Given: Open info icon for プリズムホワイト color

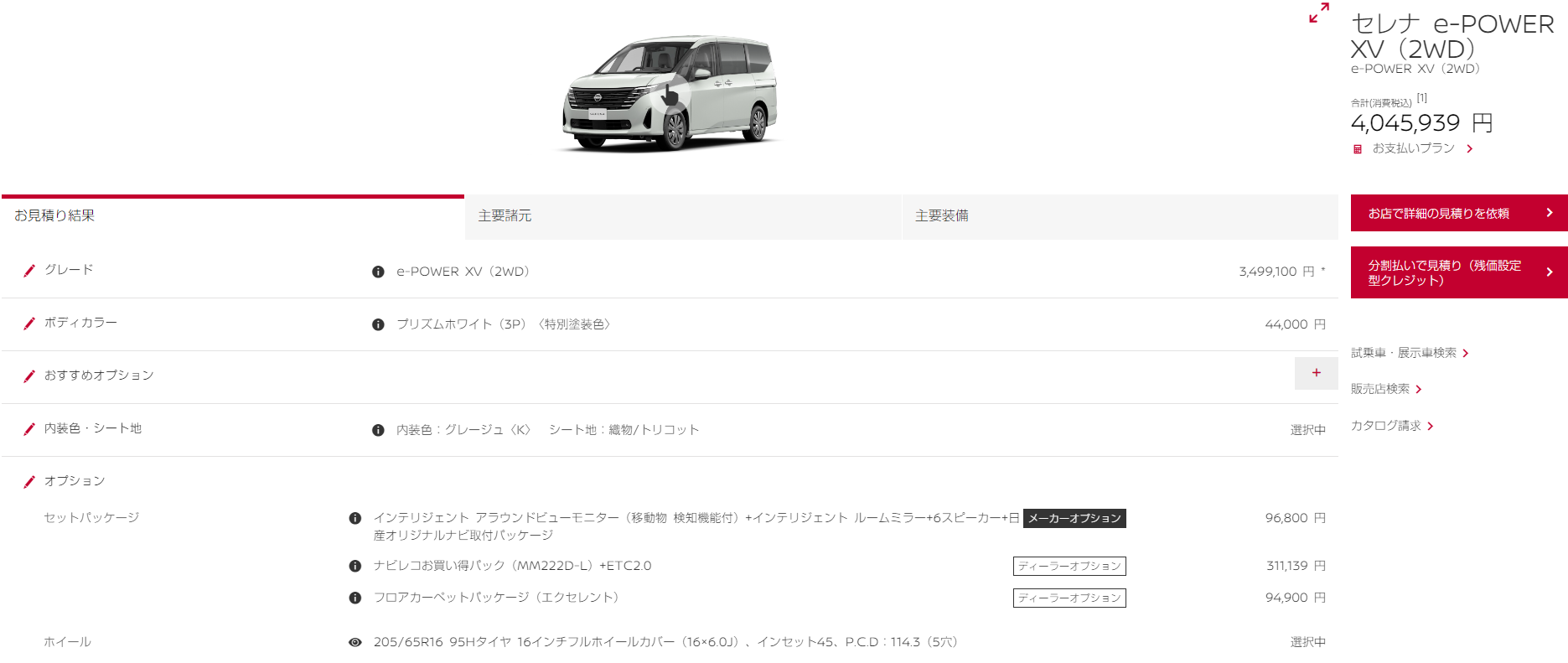Looking at the screenshot, I should (378, 324).
